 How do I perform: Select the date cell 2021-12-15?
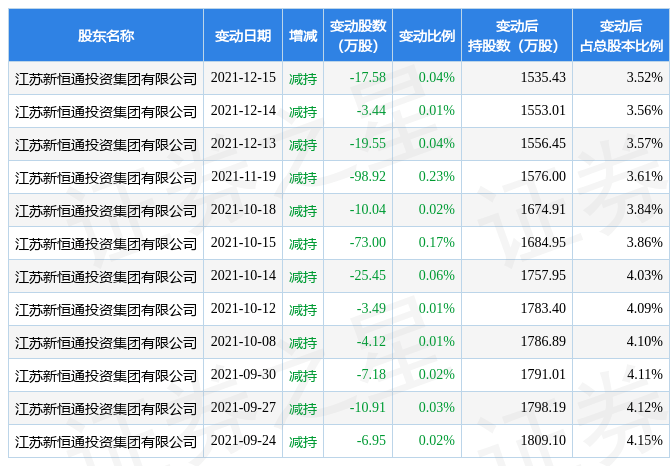pos(243,77)
